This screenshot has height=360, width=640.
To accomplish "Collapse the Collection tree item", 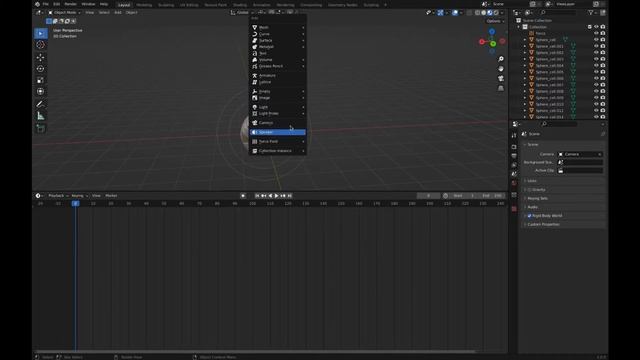I will click(x=519, y=27).
